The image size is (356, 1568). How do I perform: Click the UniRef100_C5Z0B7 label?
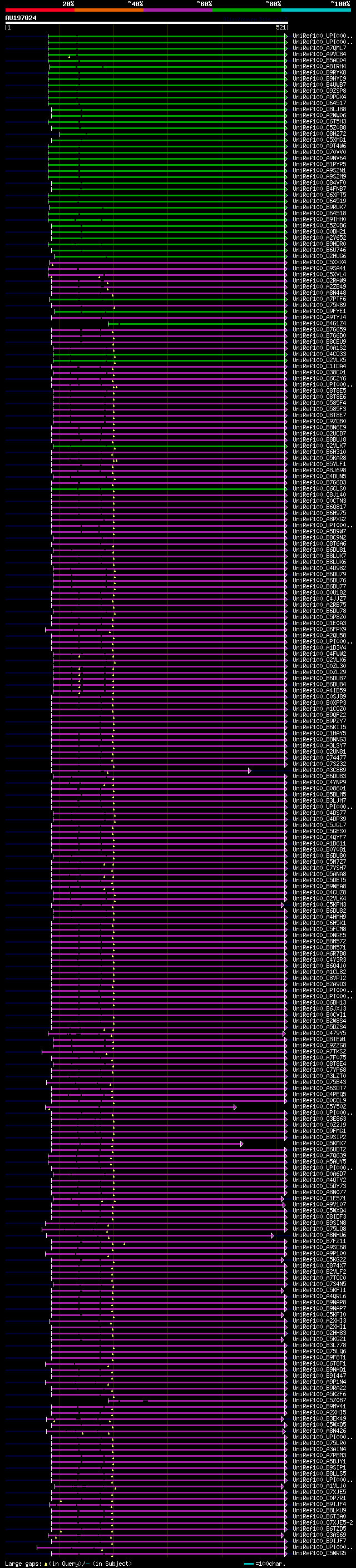click(319, 1400)
